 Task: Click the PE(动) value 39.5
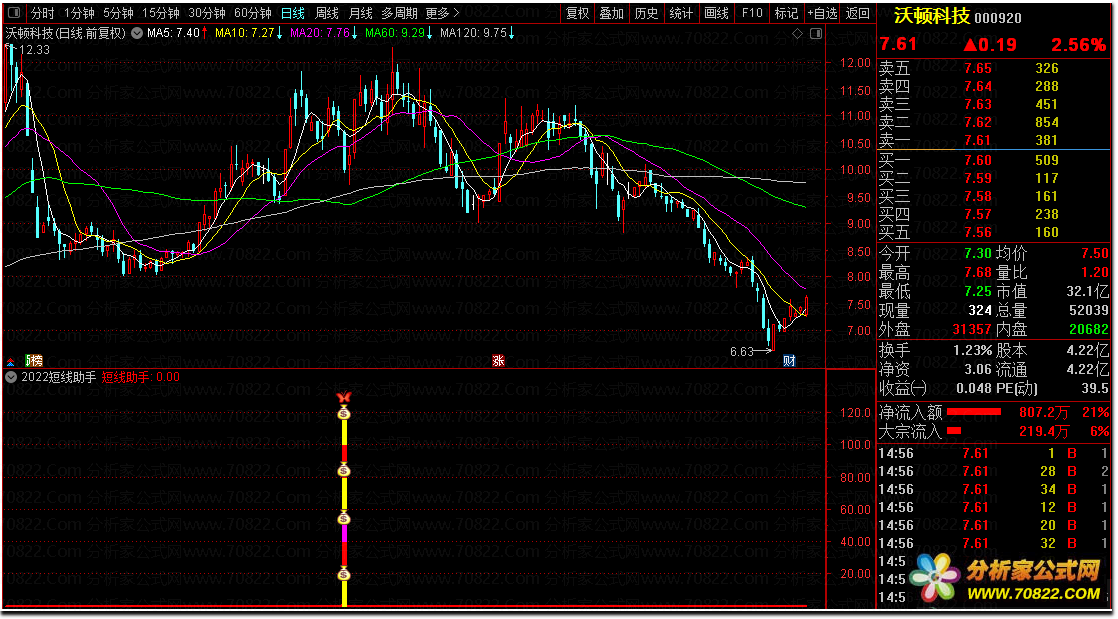click(1094, 389)
